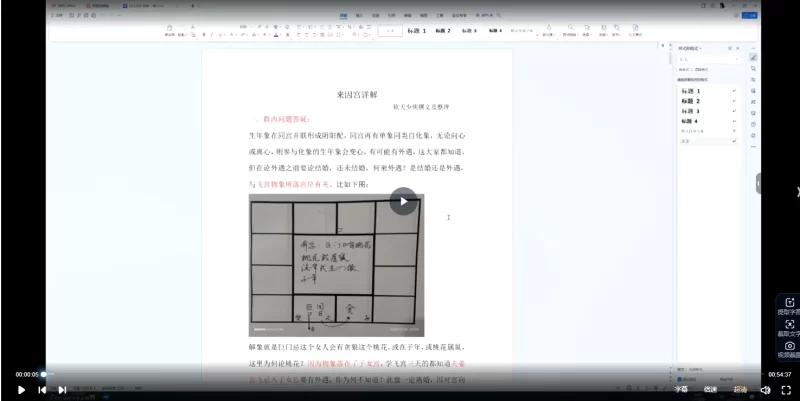Open the 倍速 playback speed menu
Viewport: 800px width, 401px height.
pos(710,390)
